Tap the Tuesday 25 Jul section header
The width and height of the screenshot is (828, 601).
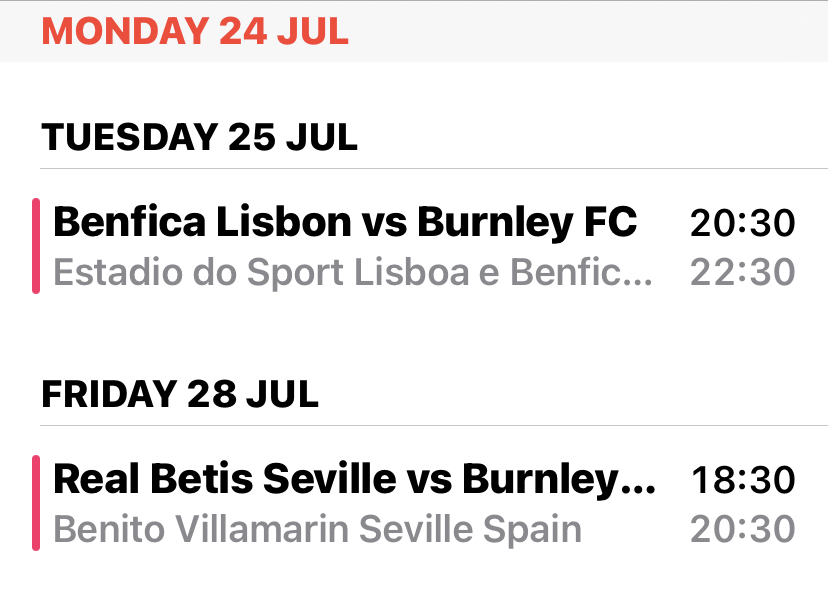199,137
